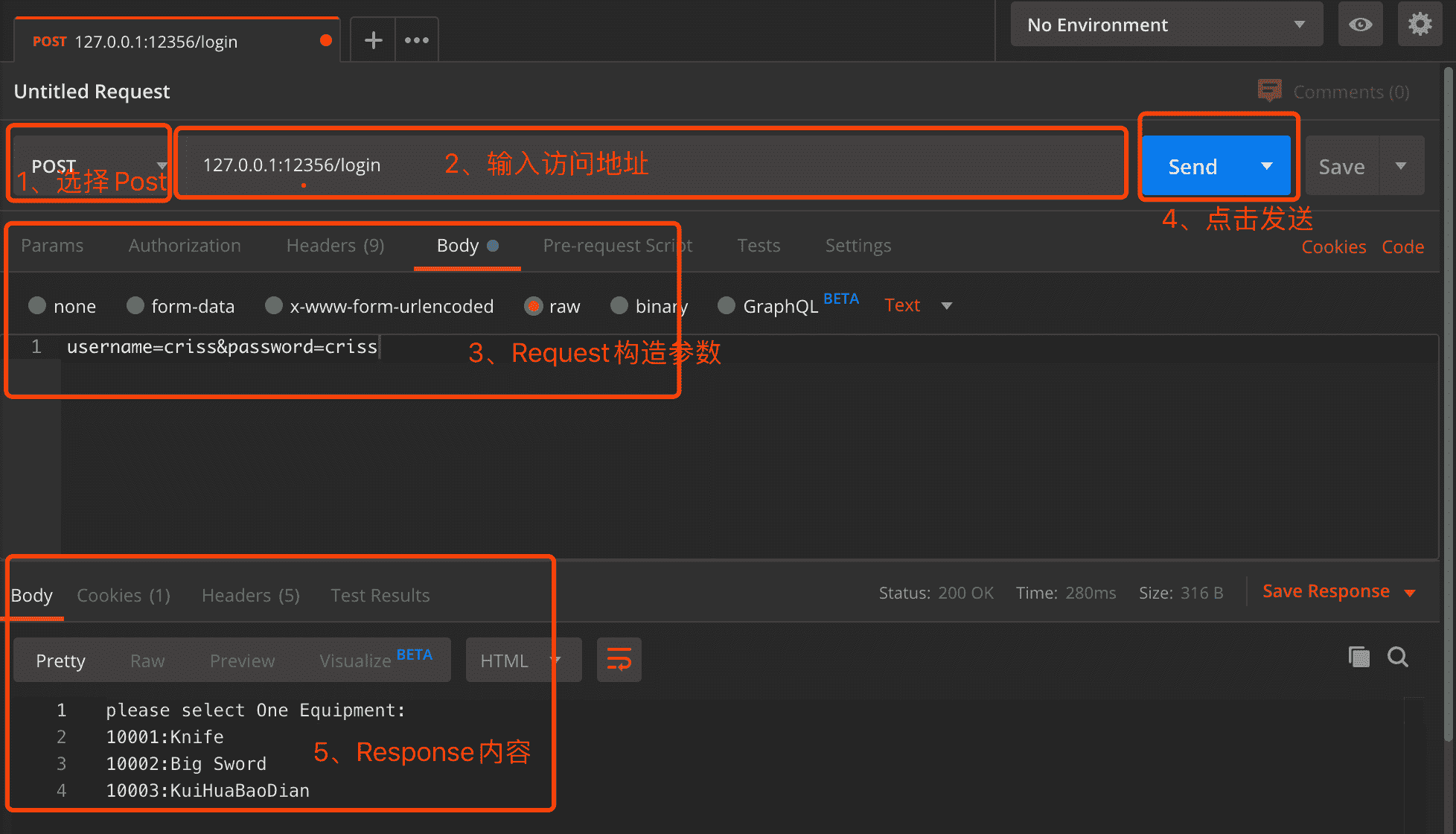Expand the POST method dropdown
The height and width of the screenshot is (834, 1456).
click(91, 165)
